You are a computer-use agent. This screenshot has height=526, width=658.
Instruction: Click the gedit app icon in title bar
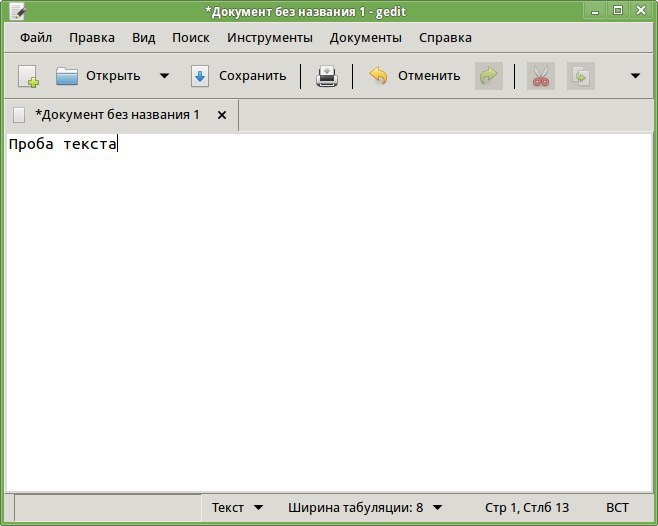pos(17,11)
